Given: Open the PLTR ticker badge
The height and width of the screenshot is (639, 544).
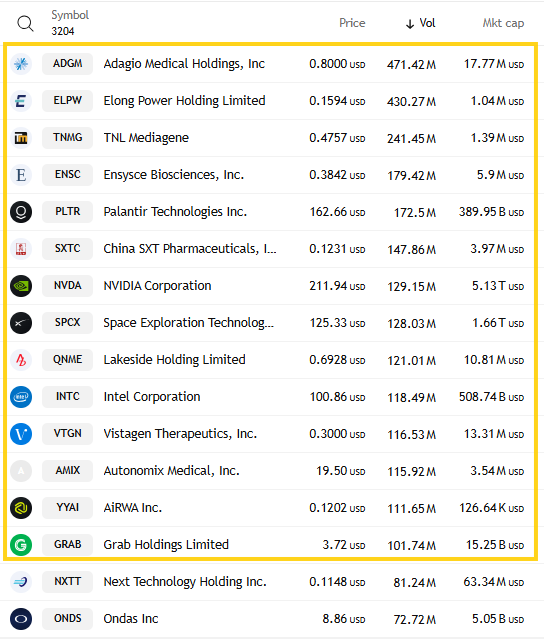Looking at the screenshot, I should [67, 212].
